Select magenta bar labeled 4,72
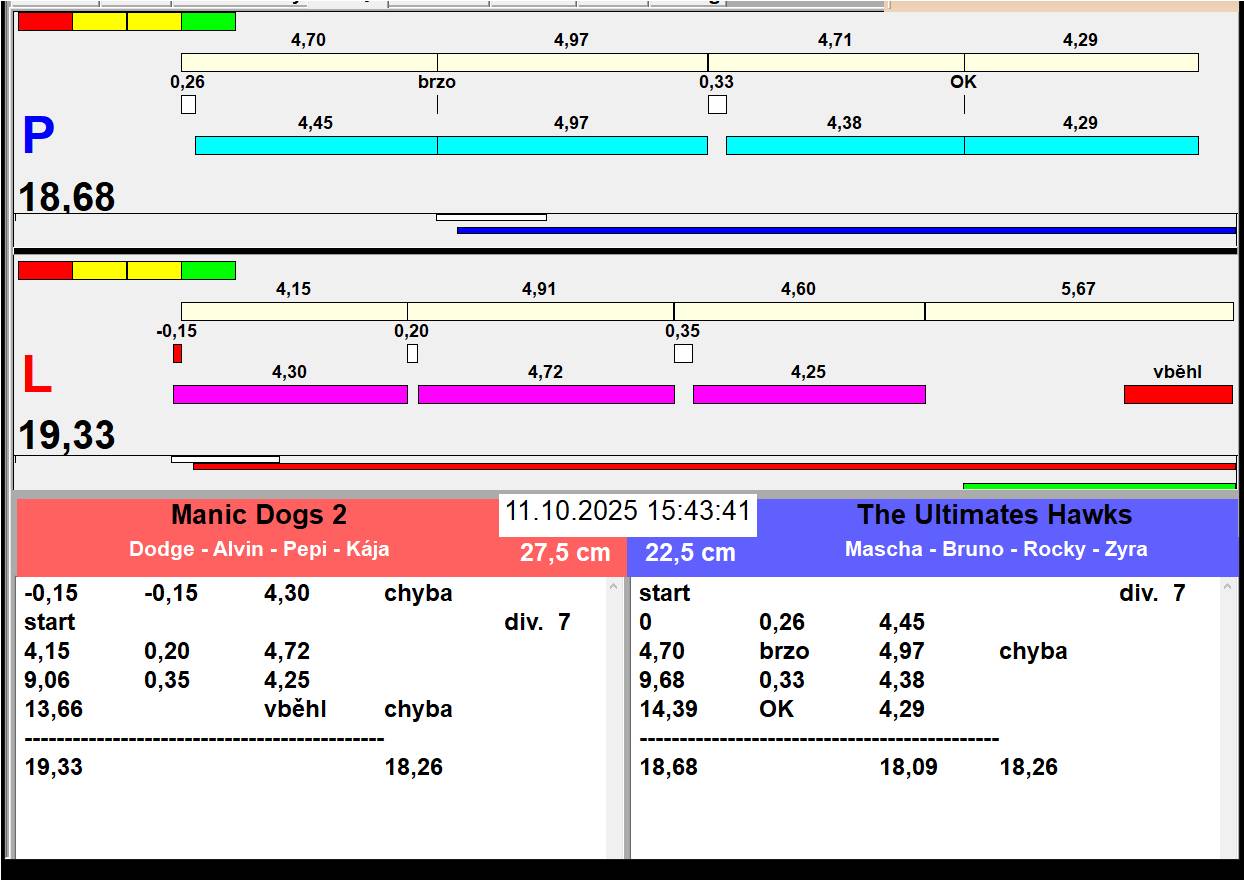The height and width of the screenshot is (880, 1244). pyautogui.click(x=546, y=394)
